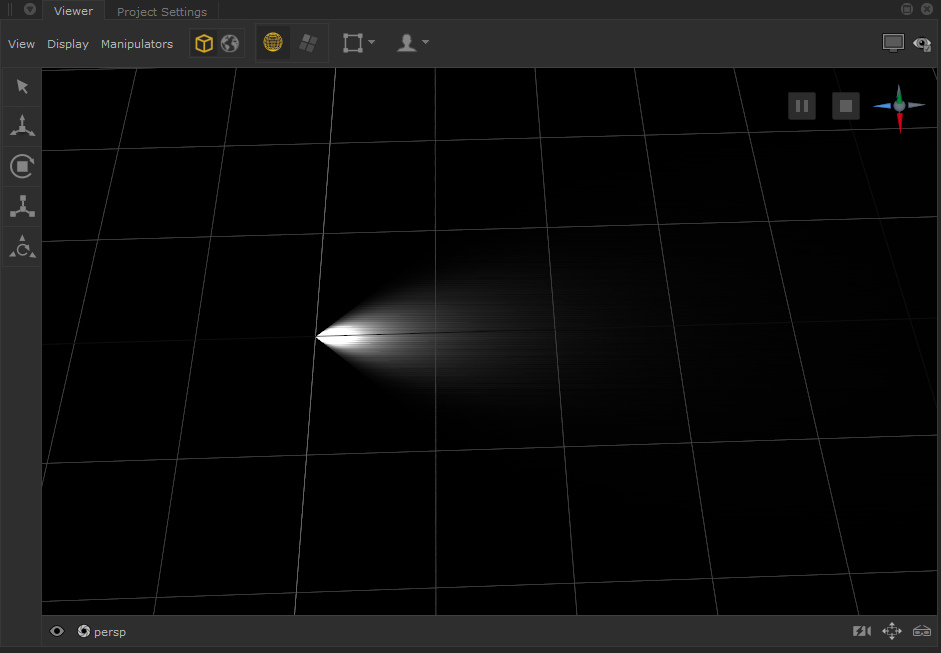Pause the viewer rendering
The width and height of the screenshot is (941, 653).
802,106
